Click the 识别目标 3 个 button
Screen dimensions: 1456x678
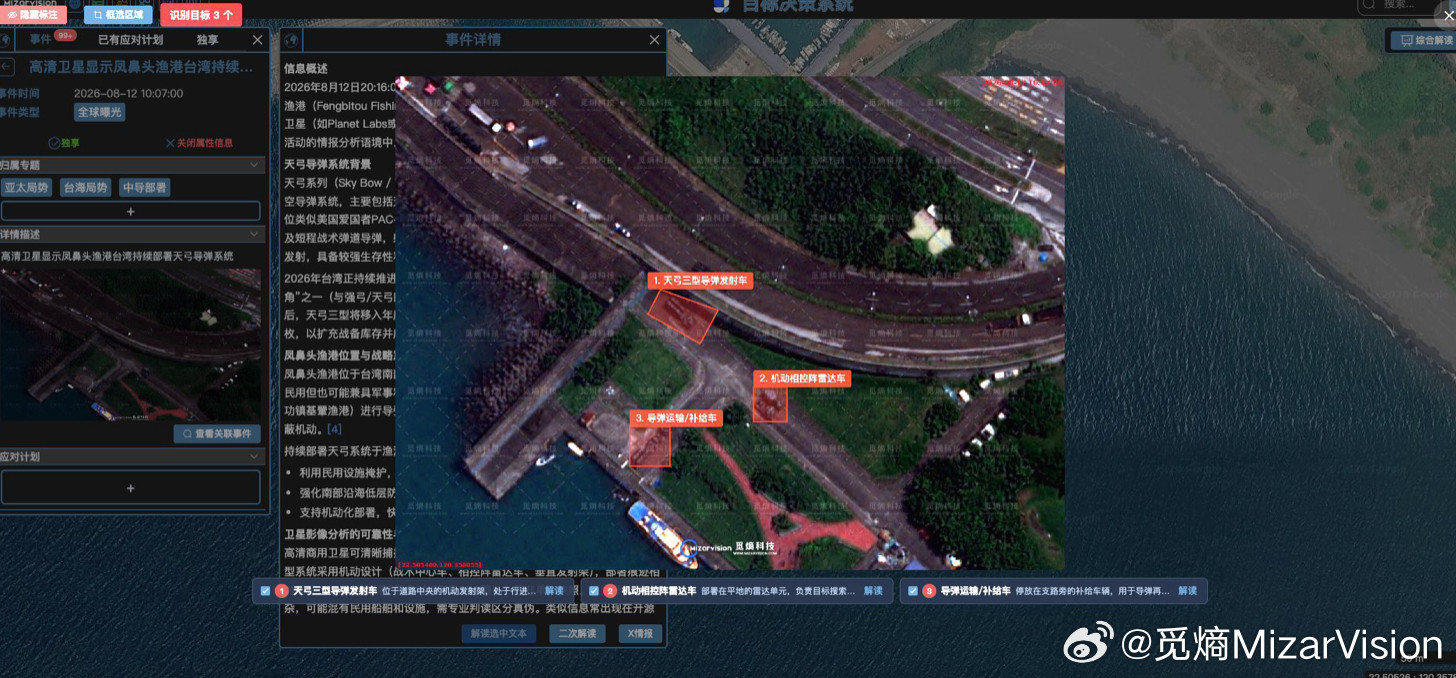click(x=201, y=15)
